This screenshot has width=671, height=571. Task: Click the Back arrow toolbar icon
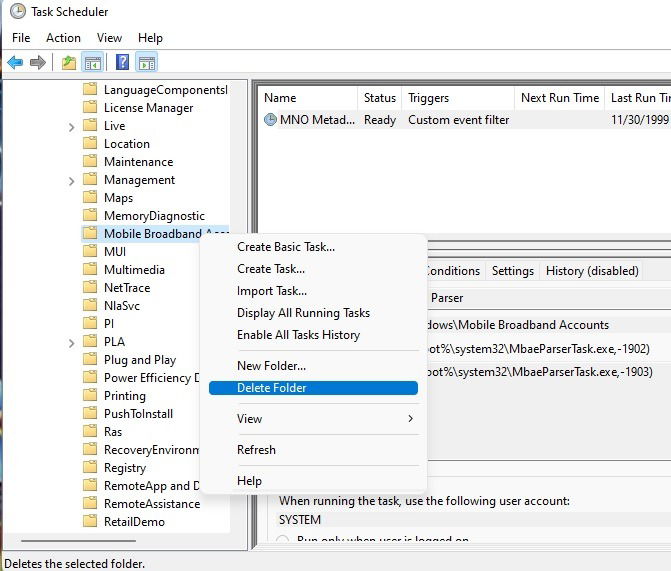[15, 62]
